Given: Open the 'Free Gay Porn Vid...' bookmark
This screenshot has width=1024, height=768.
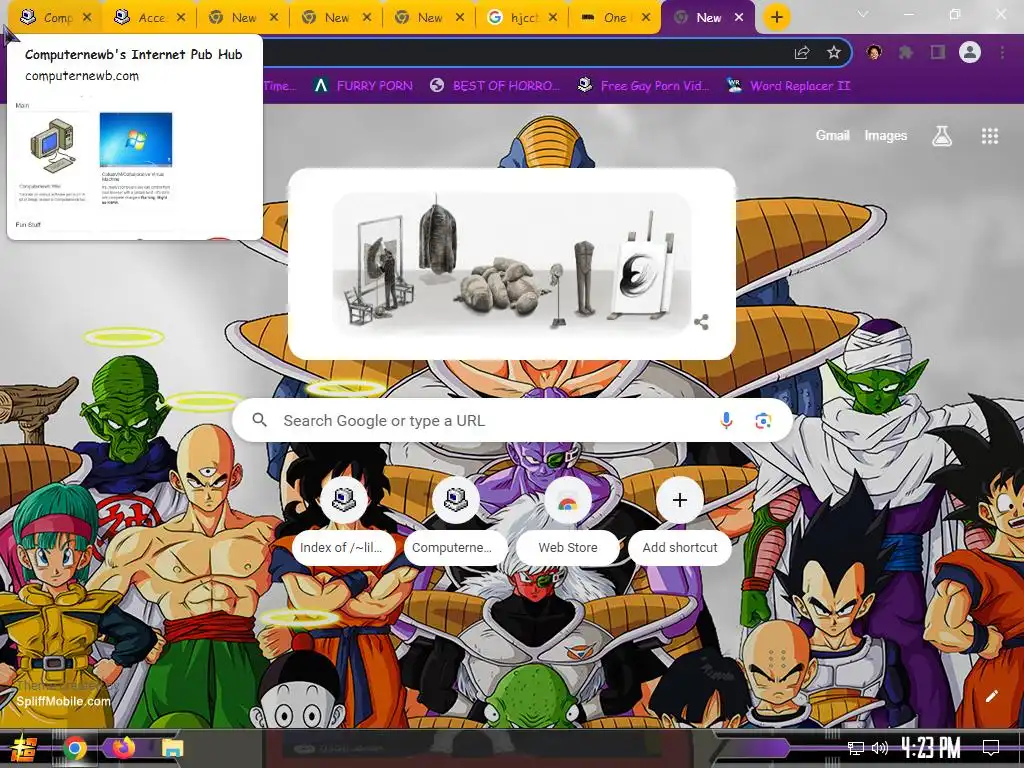Looking at the screenshot, I should pos(643,86).
